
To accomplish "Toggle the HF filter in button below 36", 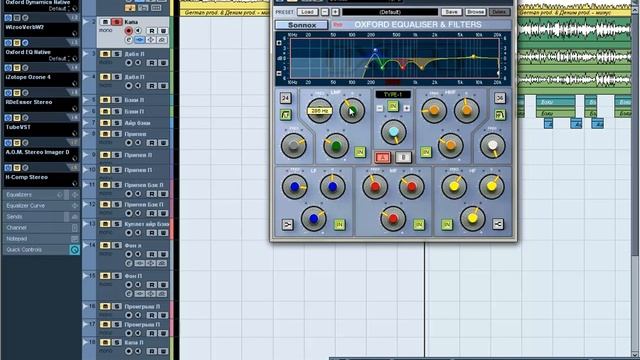I will [x=500, y=115].
